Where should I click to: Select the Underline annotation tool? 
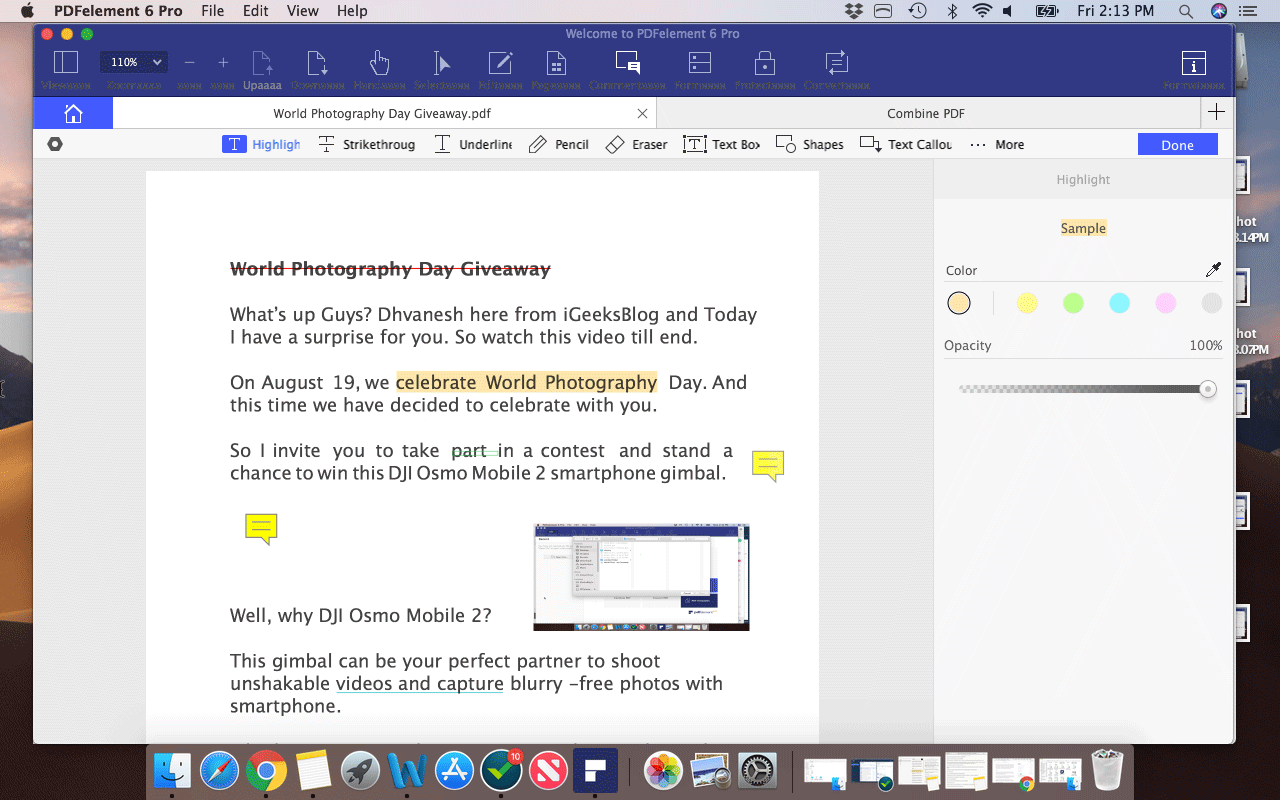point(473,144)
